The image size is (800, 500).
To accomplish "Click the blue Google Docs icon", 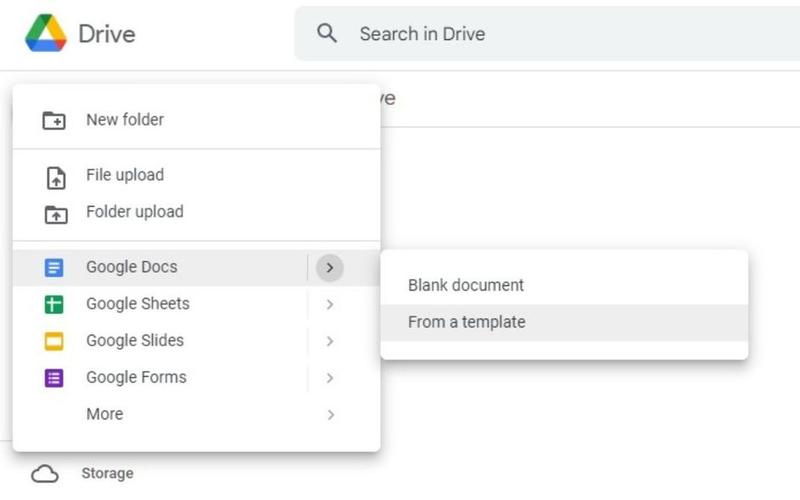I will [54, 267].
